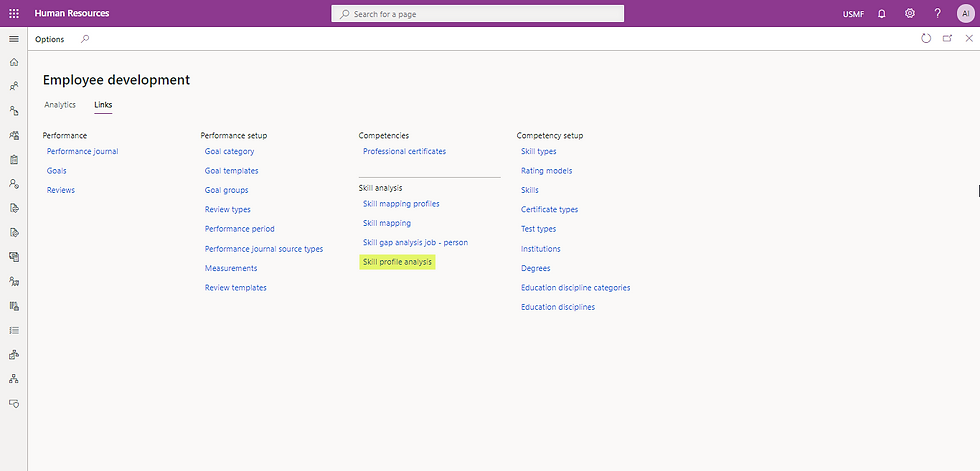The height and width of the screenshot is (471, 980).
Task: Open the document-with-pencil sidebar icon
Action: coord(14,232)
